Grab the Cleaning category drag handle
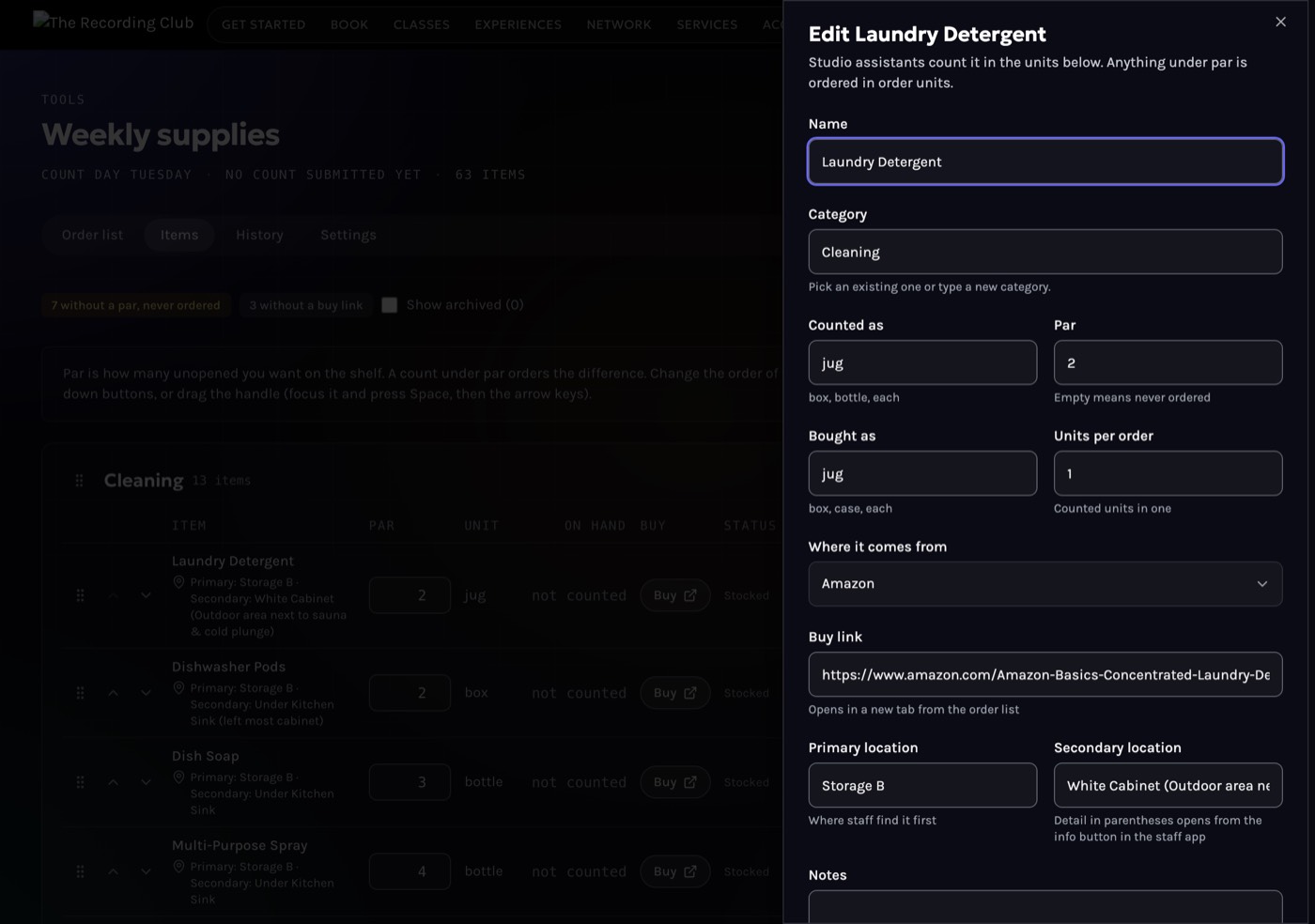Viewport: 1315px width, 924px height. coord(79,481)
